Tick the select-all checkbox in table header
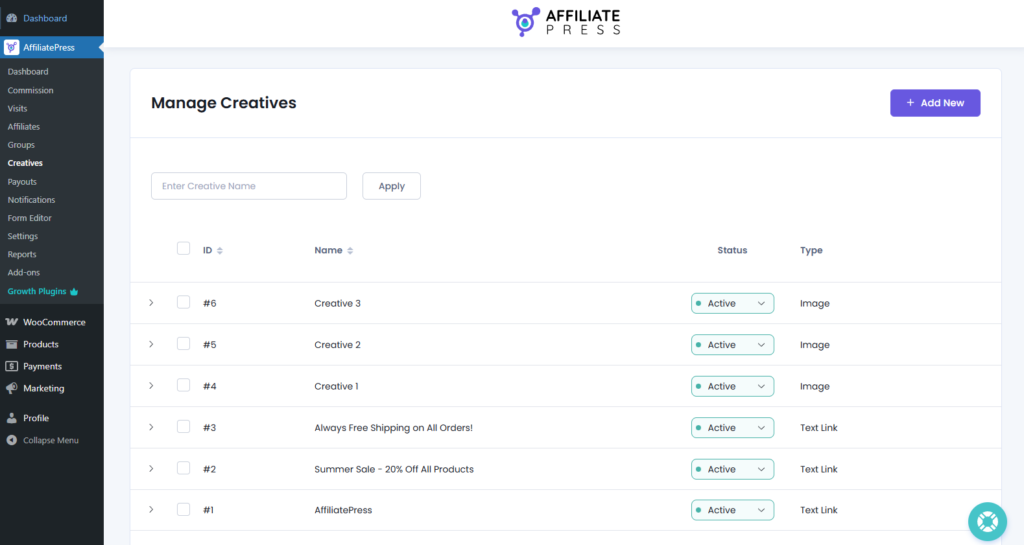 (x=184, y=249)
